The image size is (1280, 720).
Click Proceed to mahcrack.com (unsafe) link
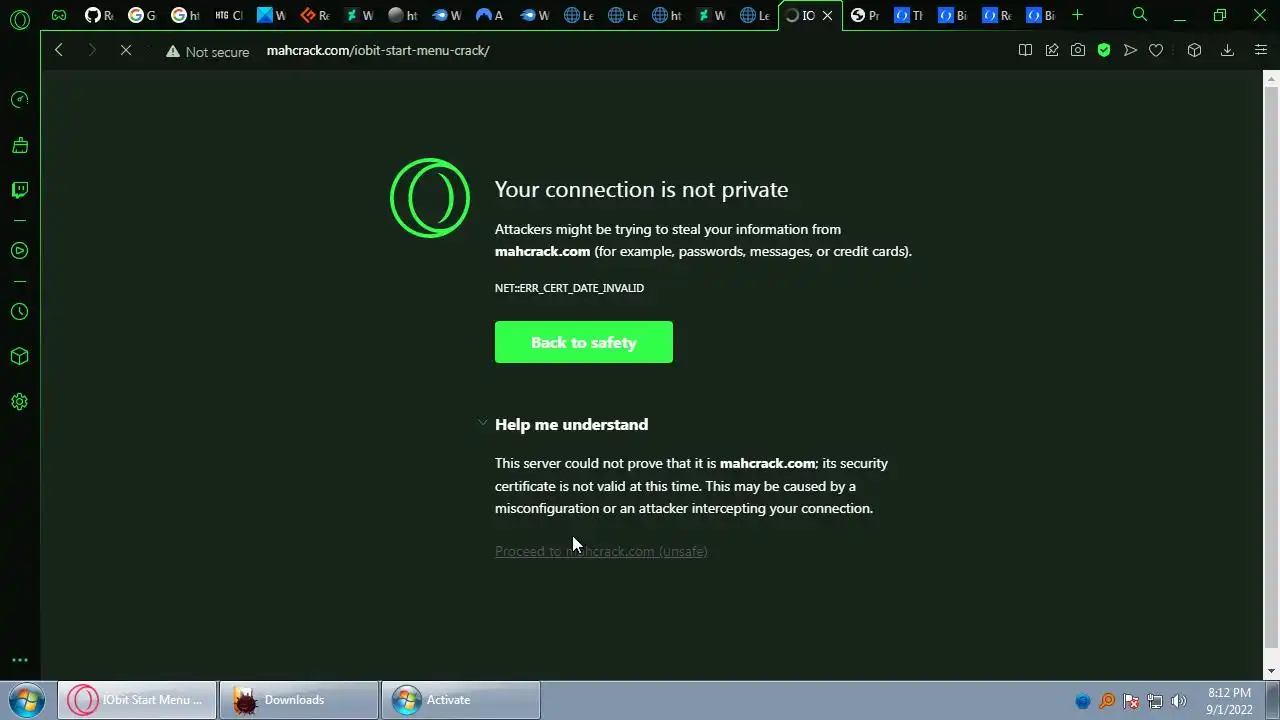click(601, 552)
